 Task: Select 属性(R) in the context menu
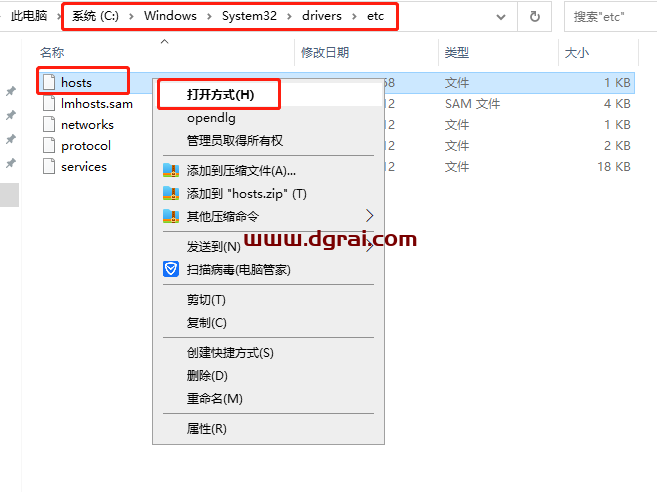coord(207,428)
